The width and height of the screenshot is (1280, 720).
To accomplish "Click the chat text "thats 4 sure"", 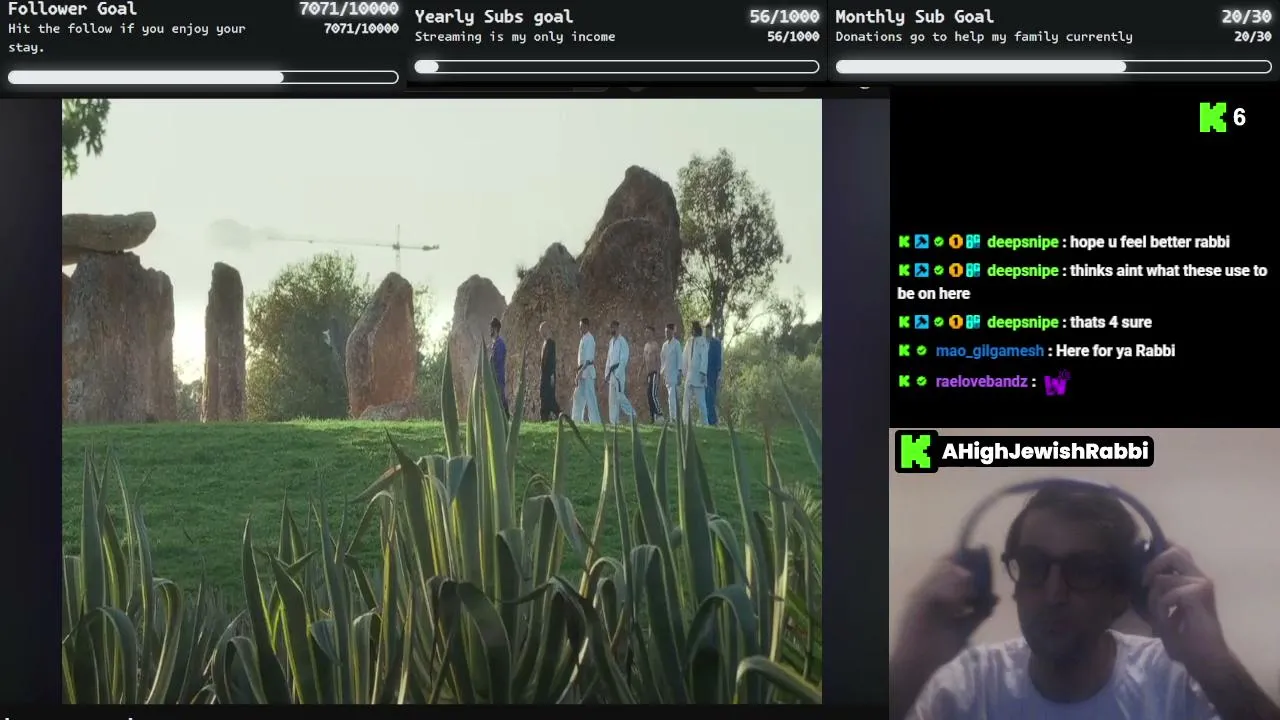I will point(1111,322).
